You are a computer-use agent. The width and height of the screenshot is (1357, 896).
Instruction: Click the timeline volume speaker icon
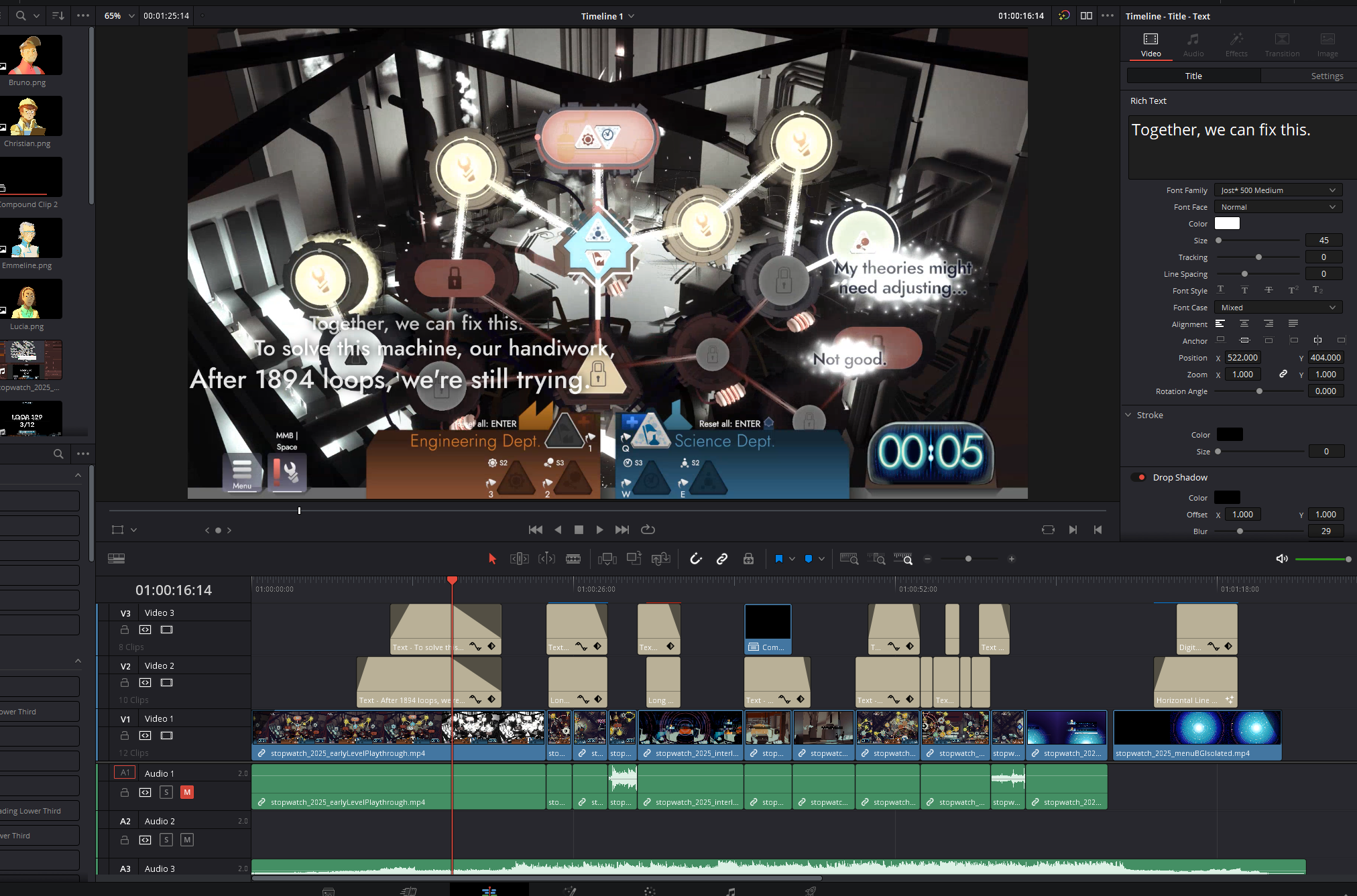pos(1282,559)
